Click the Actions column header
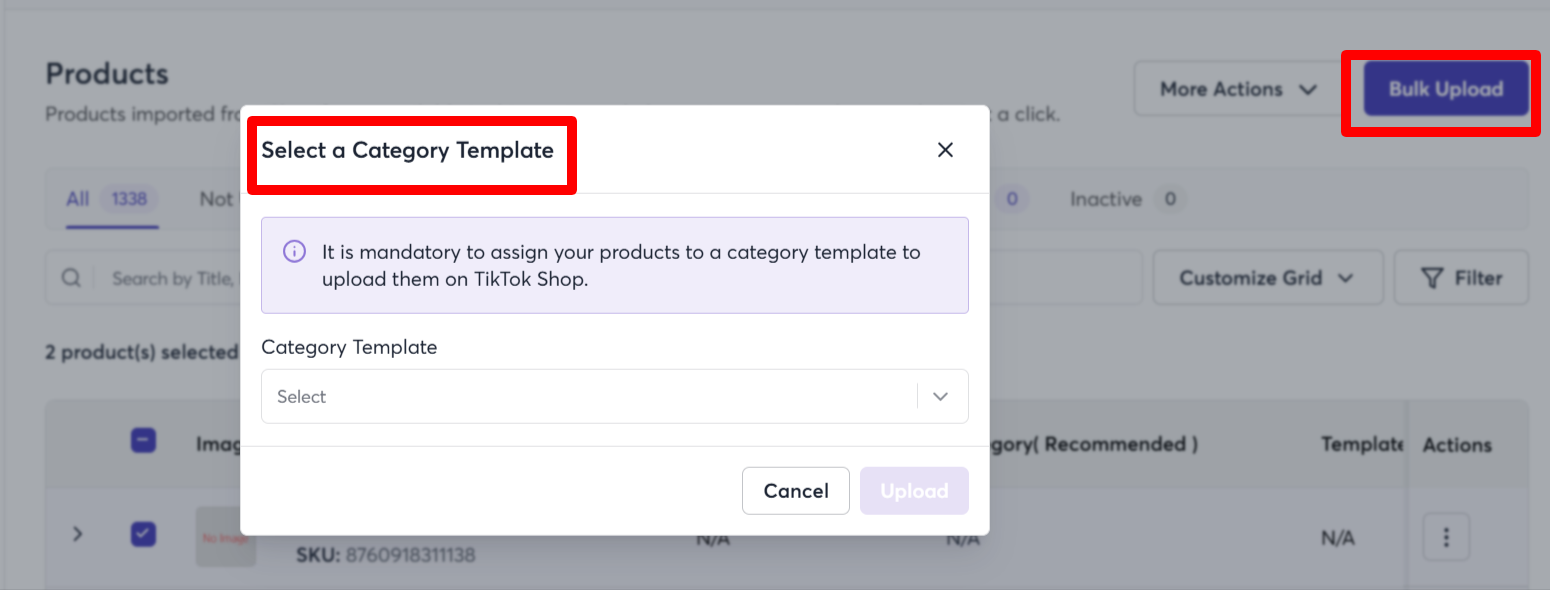Image resolution: width=1550 pixels, height=590 pixels. (1457, 445)
